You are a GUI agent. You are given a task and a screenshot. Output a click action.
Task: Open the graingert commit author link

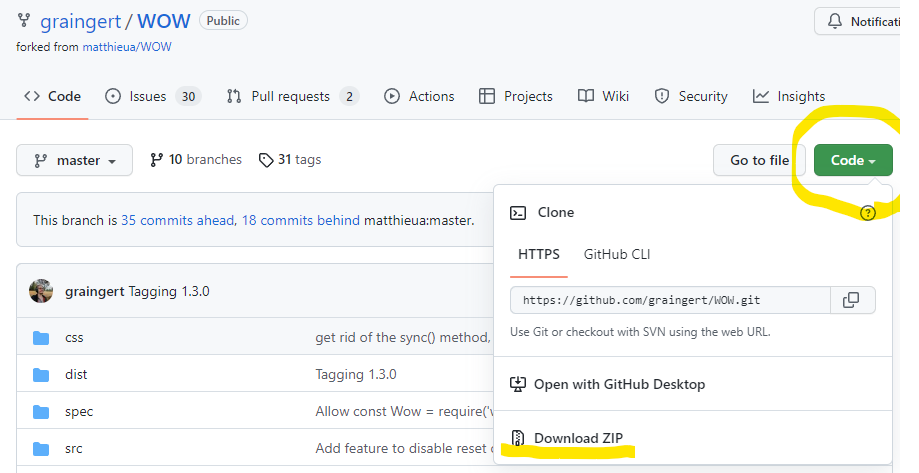[94, 291]
